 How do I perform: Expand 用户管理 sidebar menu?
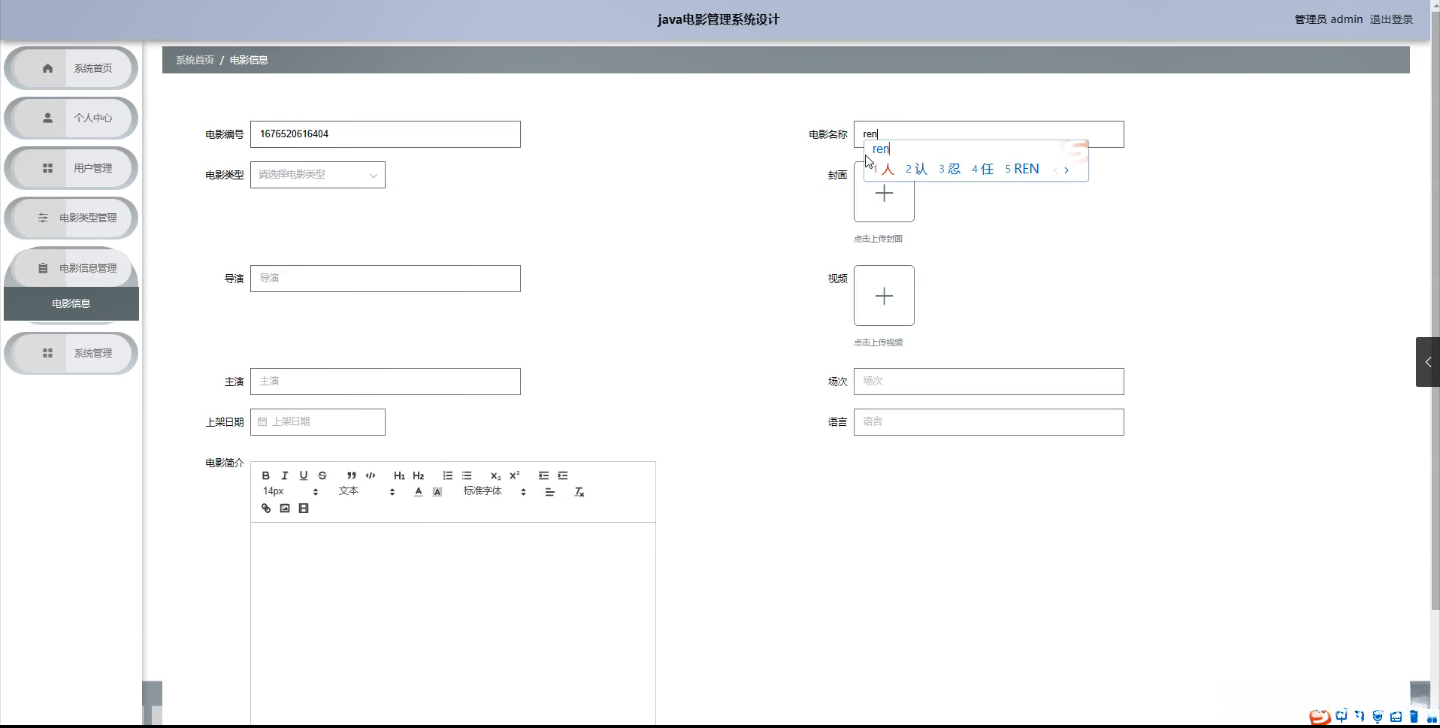coord(71,168)
